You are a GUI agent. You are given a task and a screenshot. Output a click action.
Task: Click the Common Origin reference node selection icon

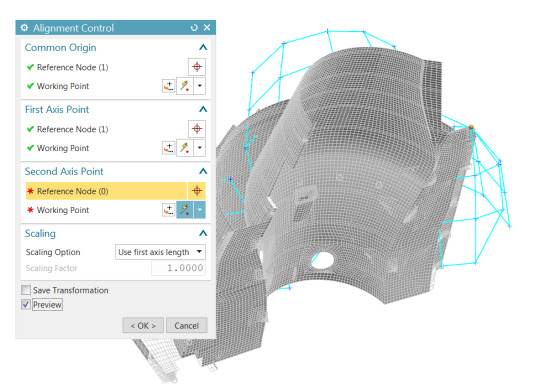197,67
